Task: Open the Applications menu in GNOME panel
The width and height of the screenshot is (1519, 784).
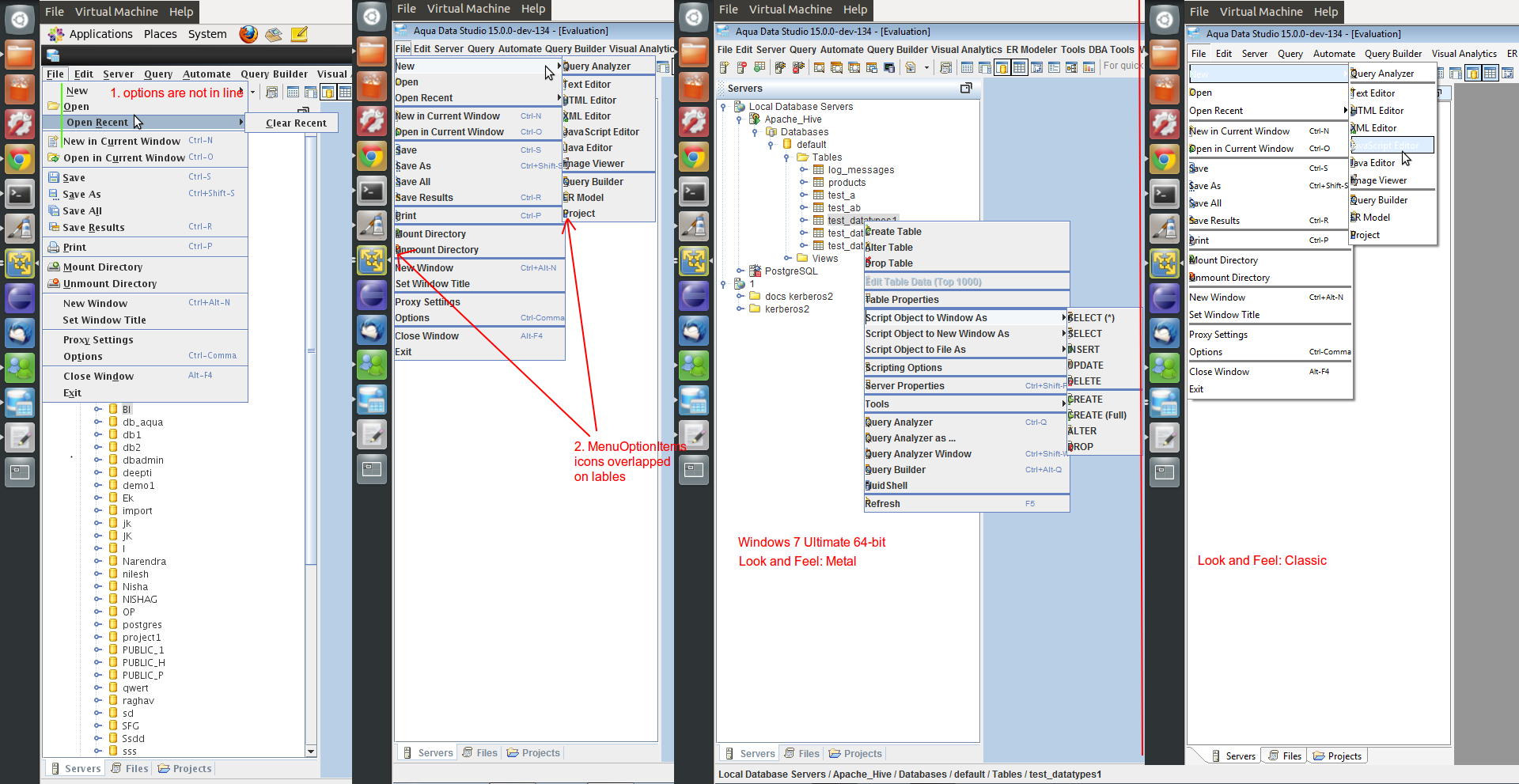Action: [x=100, y=34]
